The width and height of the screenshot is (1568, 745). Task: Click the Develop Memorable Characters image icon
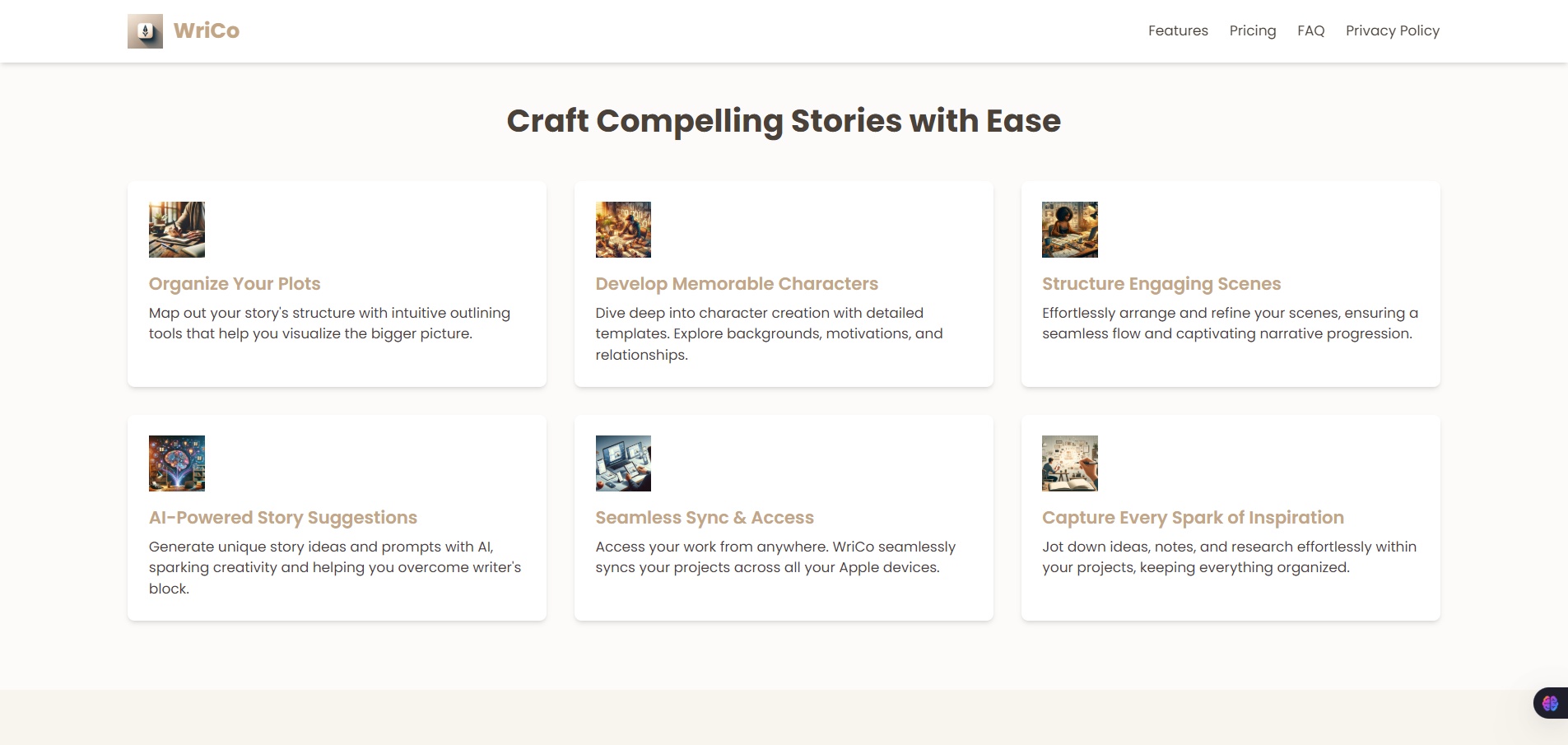coord(623,230)
